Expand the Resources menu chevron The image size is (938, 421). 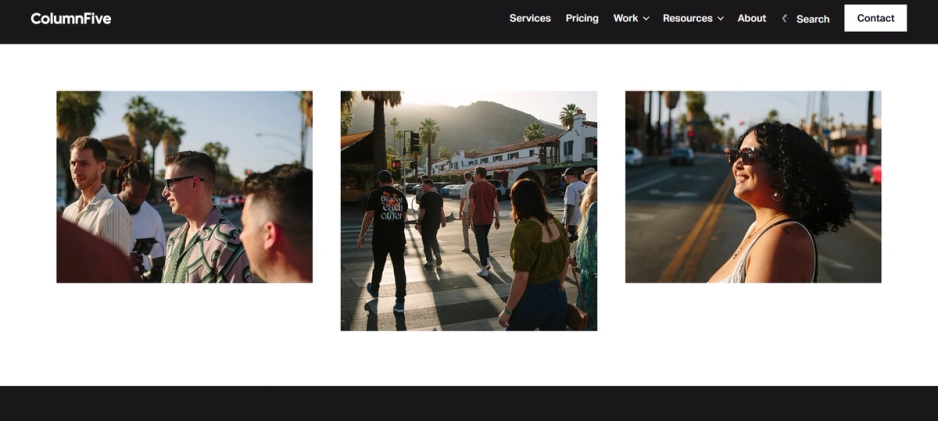720,19
